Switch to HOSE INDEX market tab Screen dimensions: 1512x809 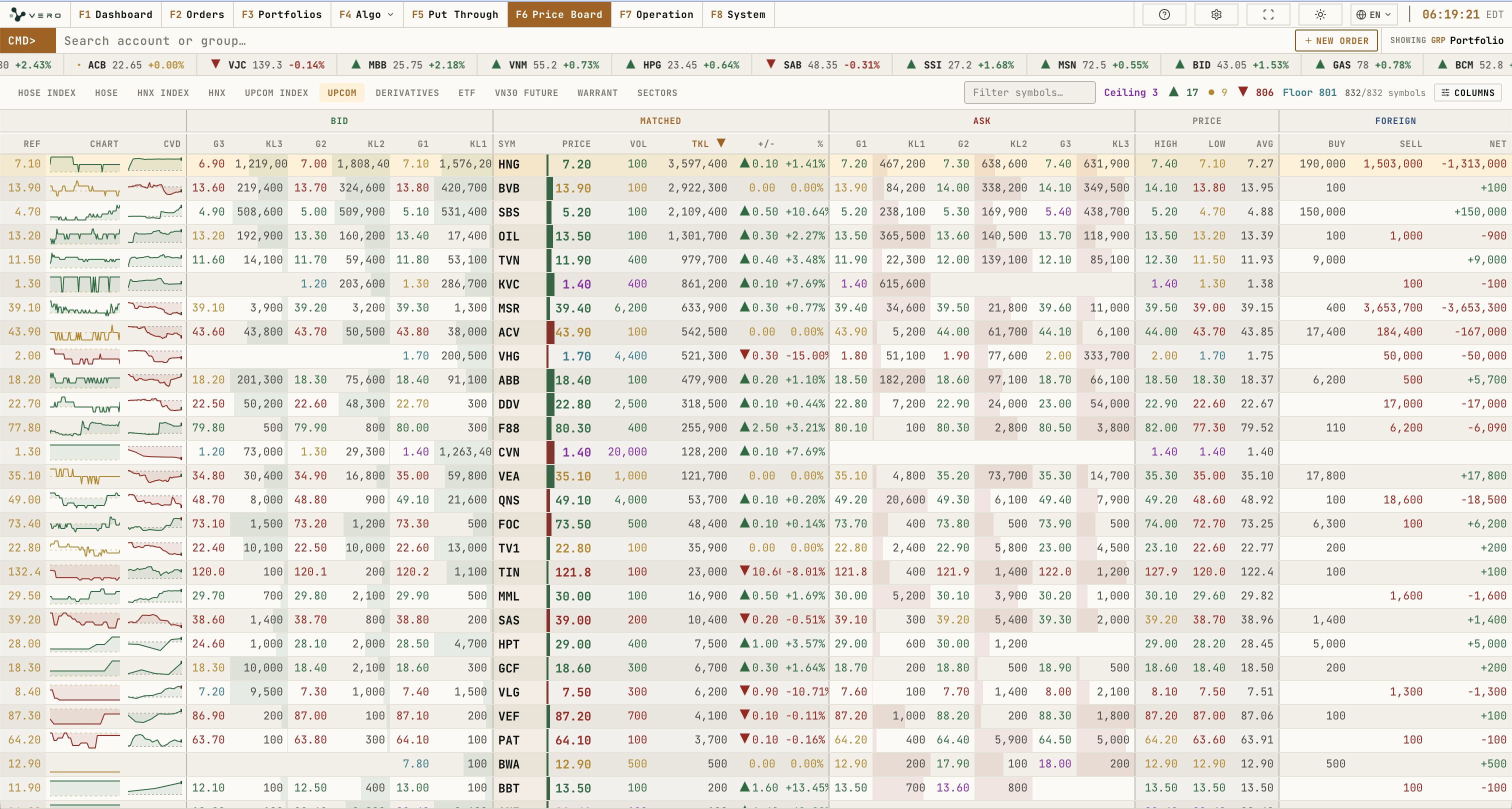pyautogui.click(x=47, y=93)
